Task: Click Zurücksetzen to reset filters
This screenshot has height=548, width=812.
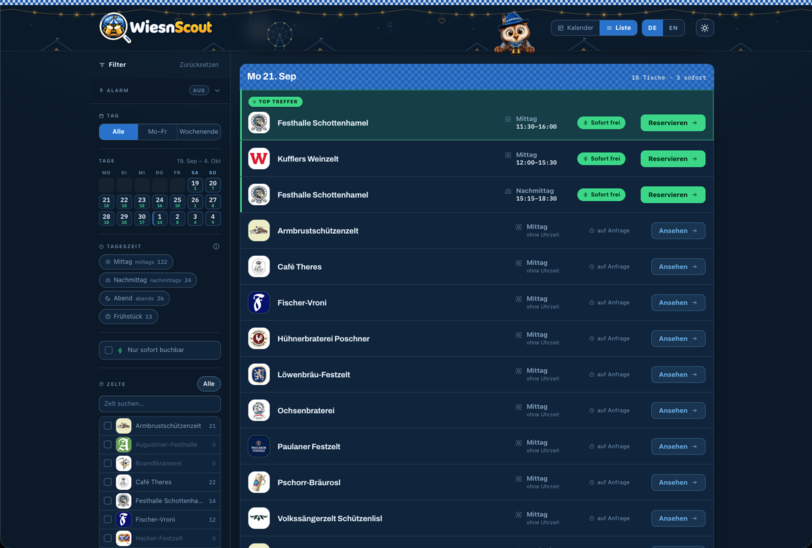Action: point(199,65)
